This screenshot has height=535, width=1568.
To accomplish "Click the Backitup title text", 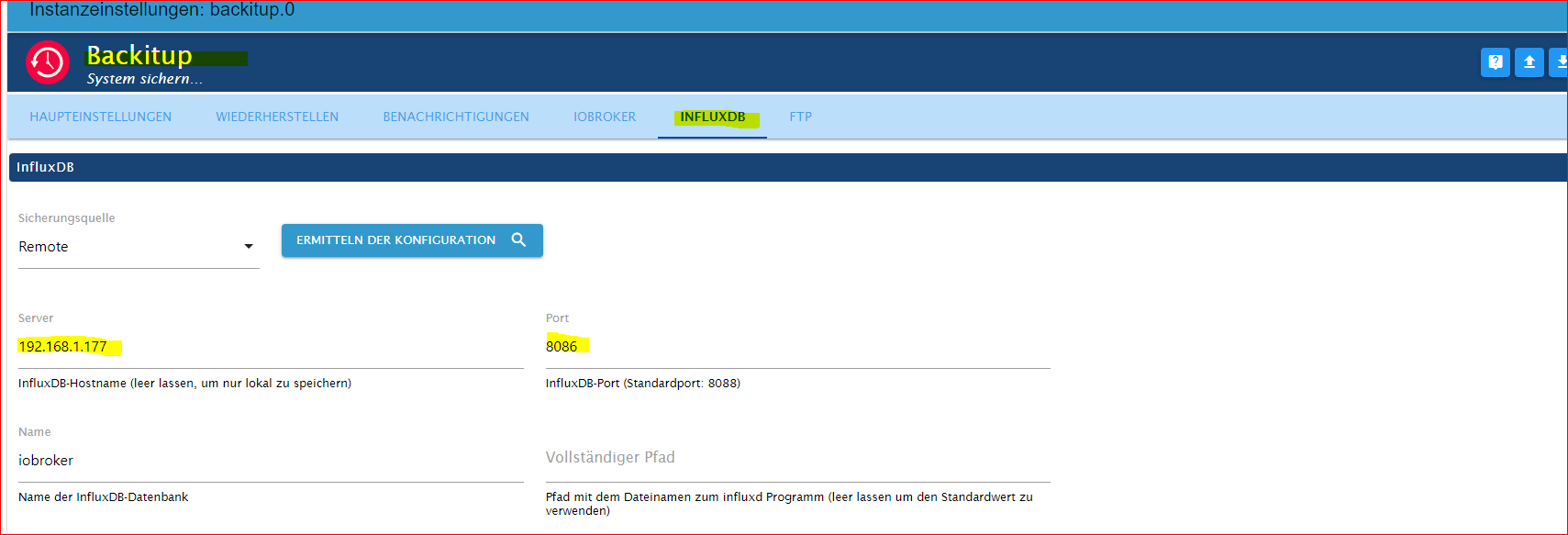I will pos(139,55).
